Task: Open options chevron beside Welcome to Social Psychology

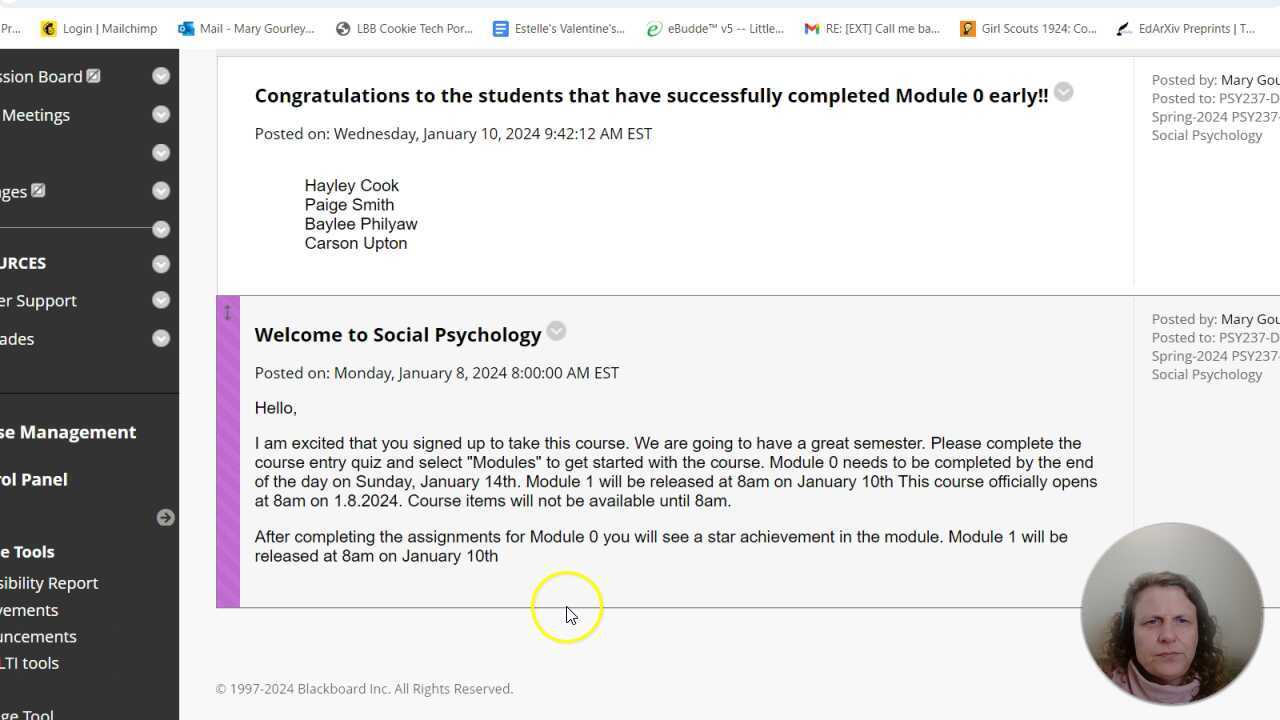Action: [557, 332]
